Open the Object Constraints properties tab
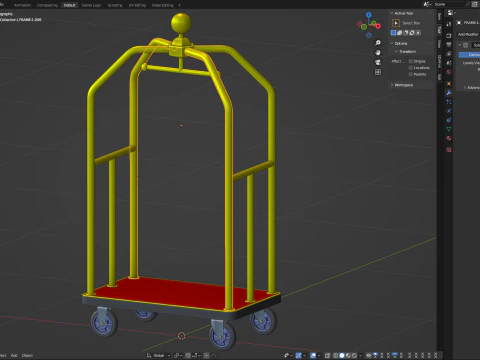480x360 pixels. (449, 120)
